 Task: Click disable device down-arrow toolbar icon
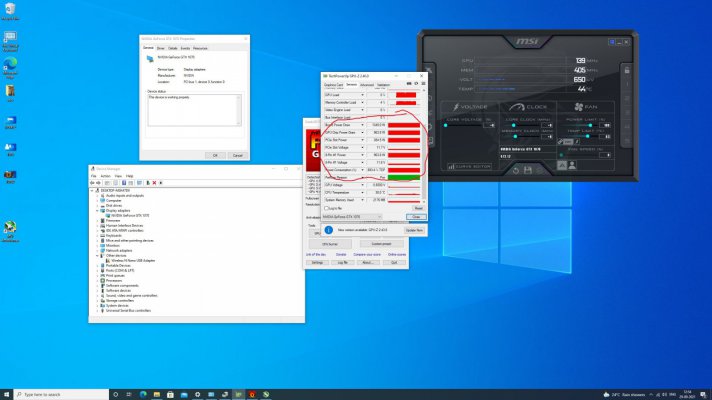[x=161, y=183]
